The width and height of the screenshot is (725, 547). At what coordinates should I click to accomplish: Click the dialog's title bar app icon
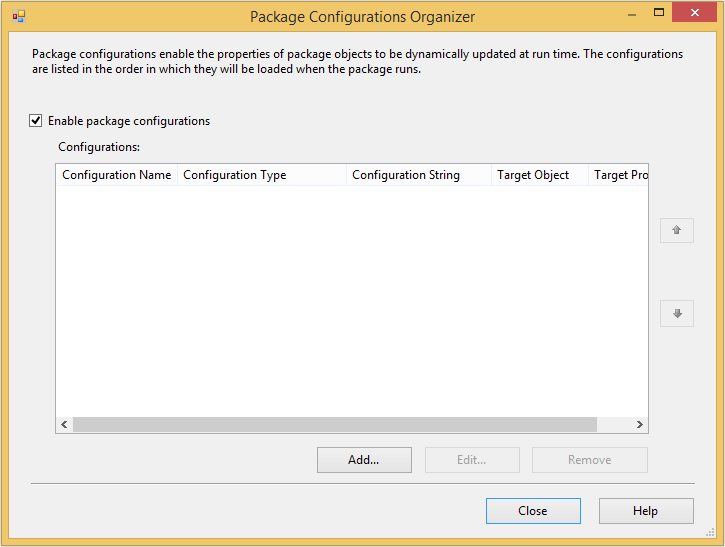click(x=19, y=17)
